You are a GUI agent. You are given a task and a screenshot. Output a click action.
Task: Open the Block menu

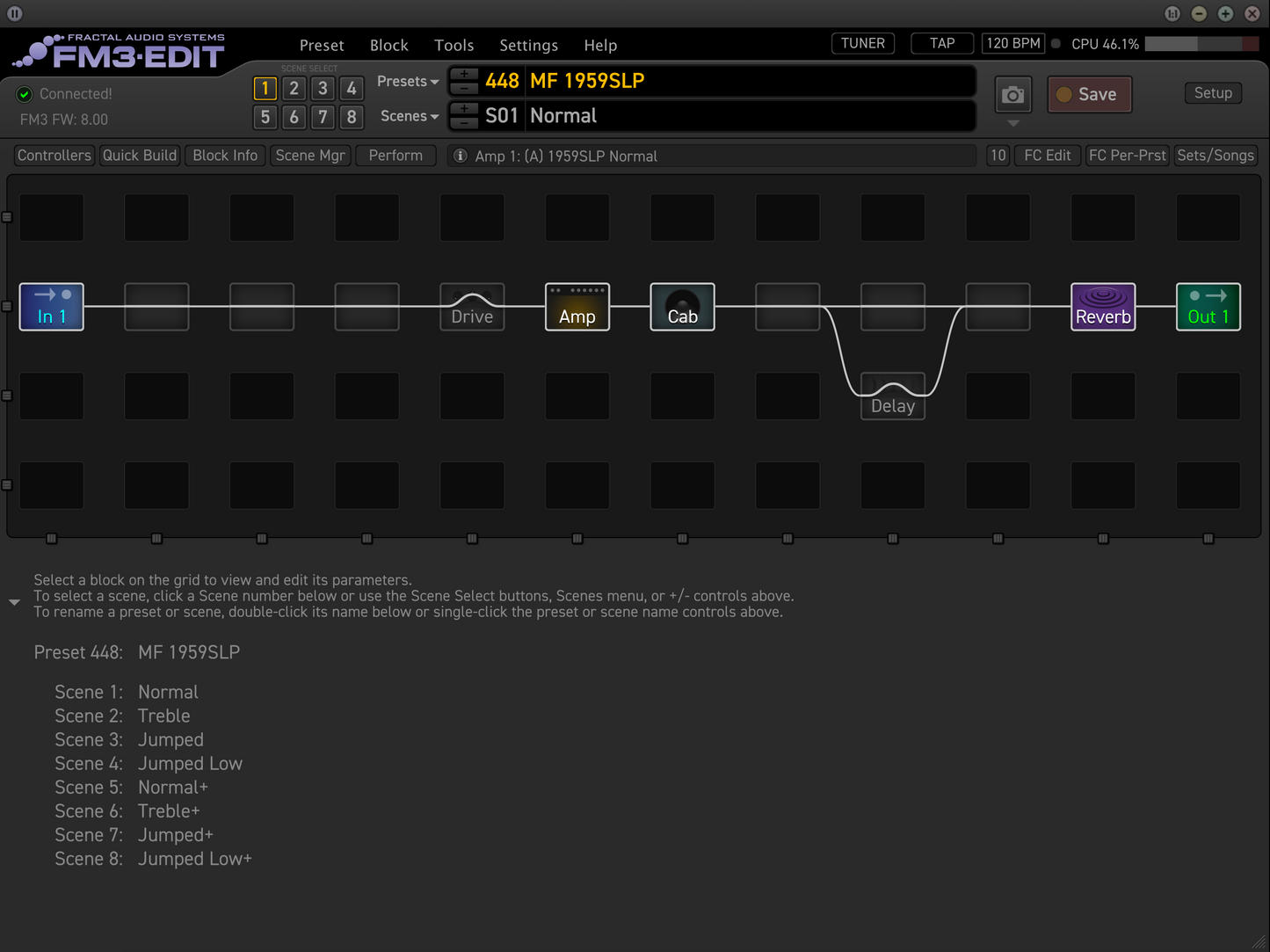pos(389,45)
